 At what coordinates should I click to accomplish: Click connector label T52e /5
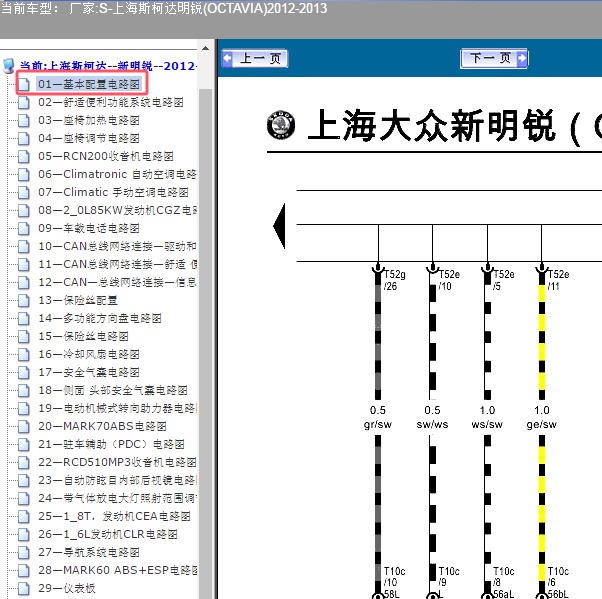pos(504,280)
